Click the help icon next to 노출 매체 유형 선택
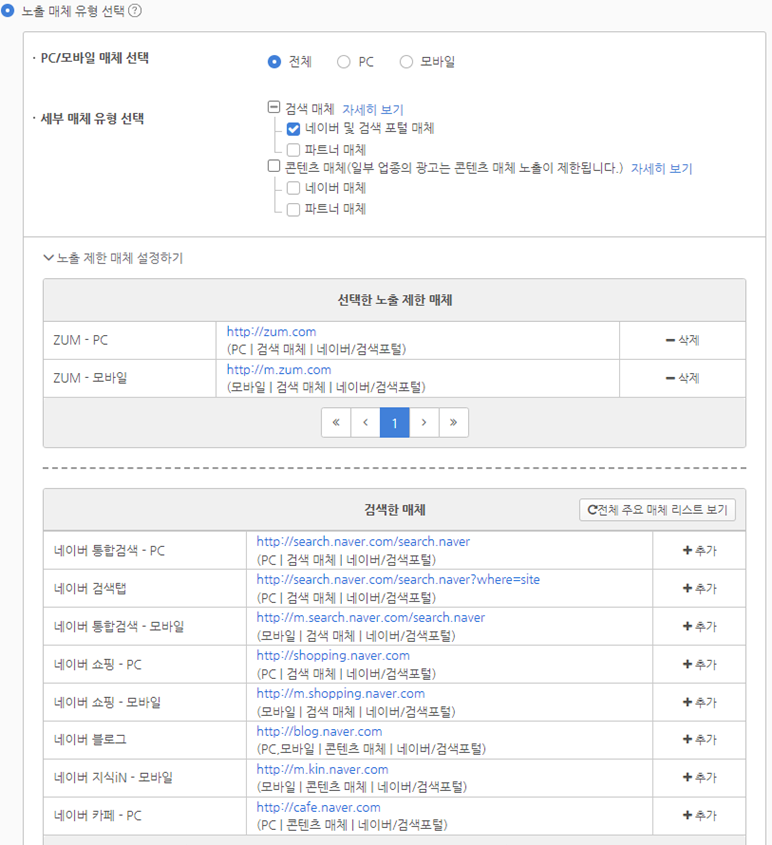The image size is (772, 845). point(135,10)
